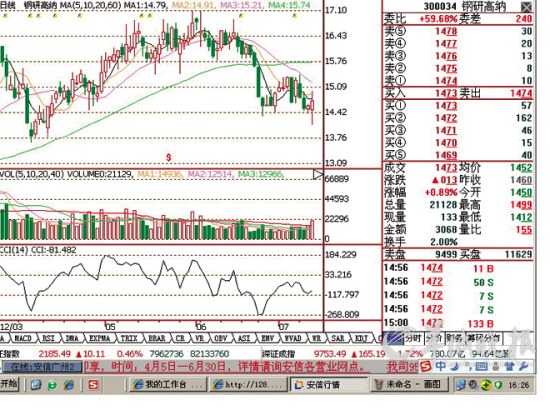Viewport: 550px width, 412px height.
Task: Switch to 我的工作台 taskbar window
Action: click(x=168, y=385)
